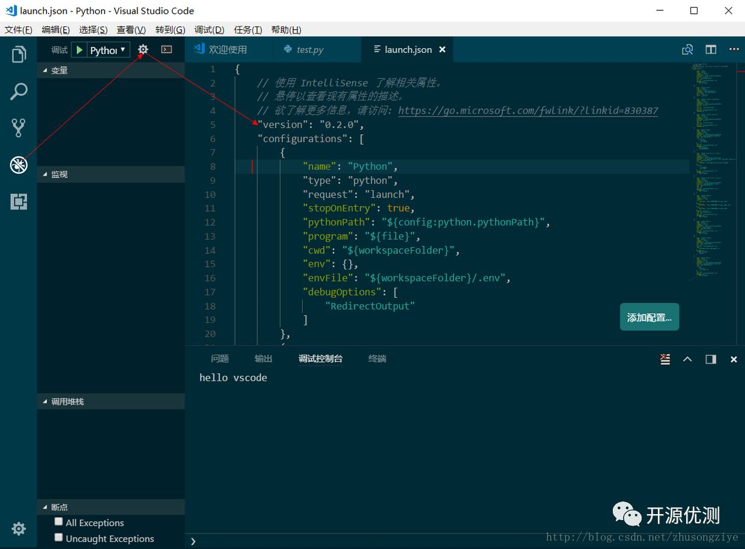Click the "pythonPath" key text
This screenshot has width=745, height=549.
tap(336, 222)
